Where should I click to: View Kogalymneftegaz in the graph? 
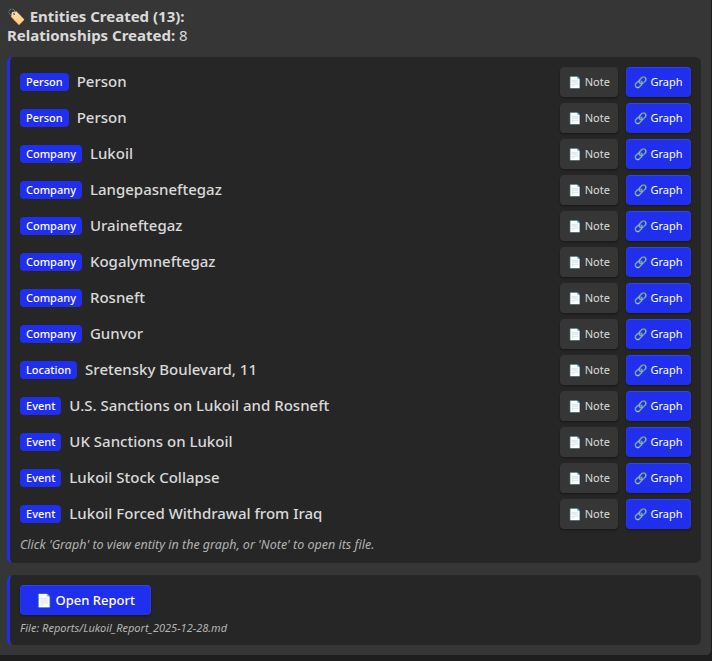[658, 262]
